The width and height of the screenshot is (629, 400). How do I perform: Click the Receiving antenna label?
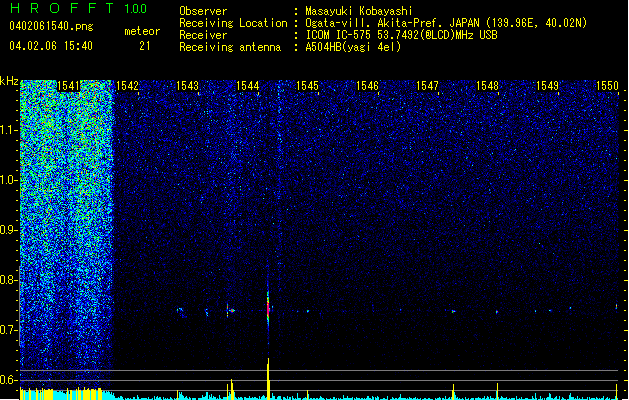[230, 47]
